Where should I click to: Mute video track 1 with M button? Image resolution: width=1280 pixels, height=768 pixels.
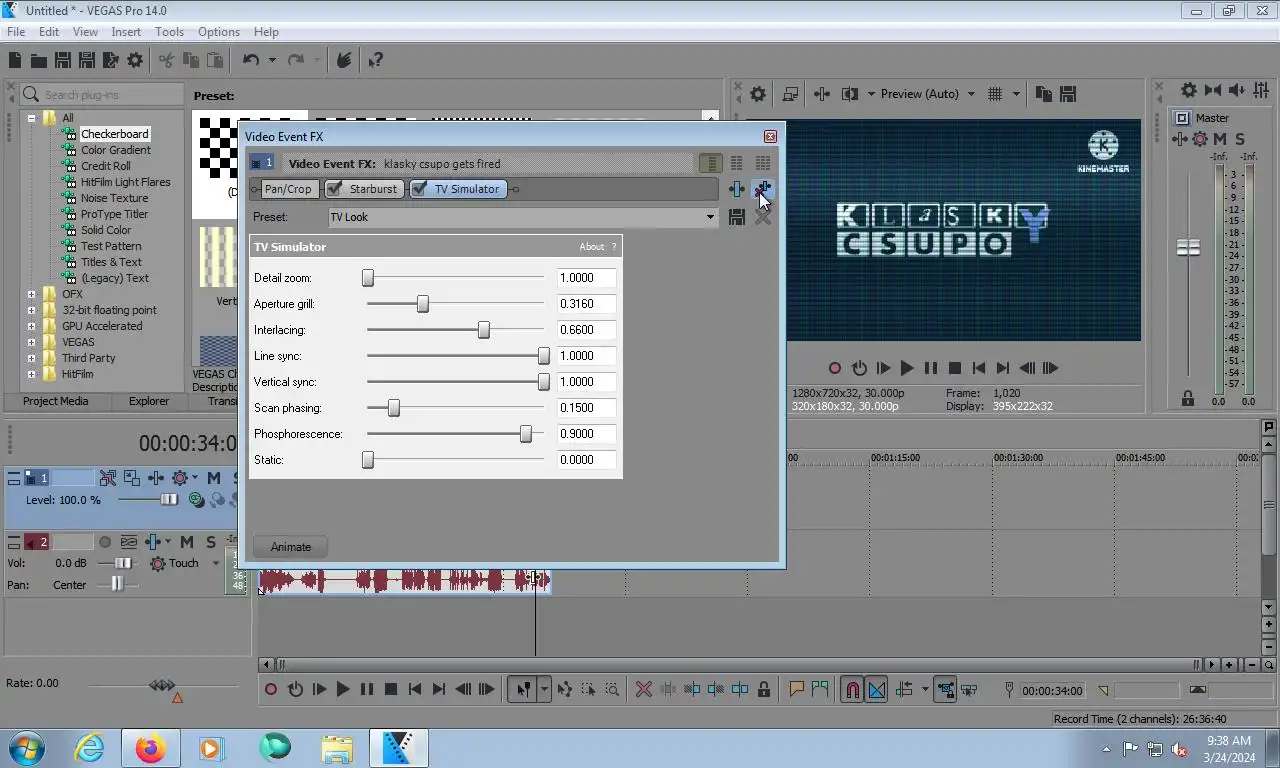[213, 478]
